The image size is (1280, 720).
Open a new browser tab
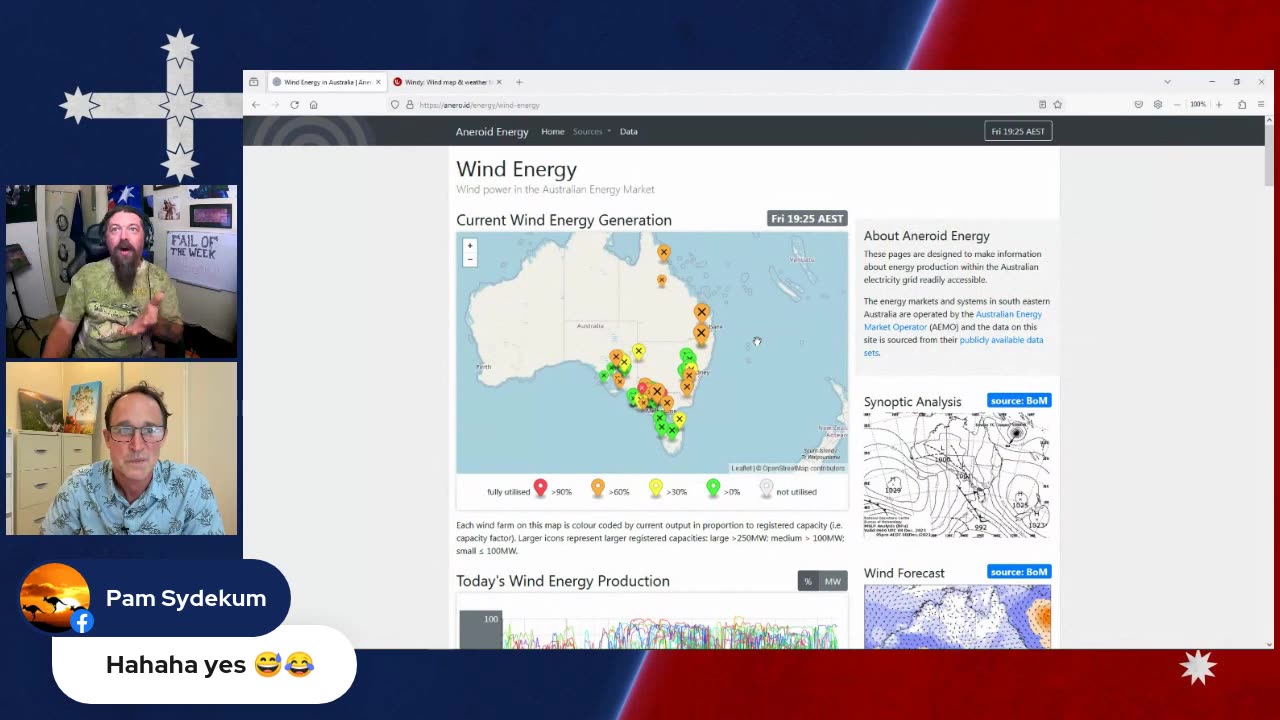tap(519, 82)
